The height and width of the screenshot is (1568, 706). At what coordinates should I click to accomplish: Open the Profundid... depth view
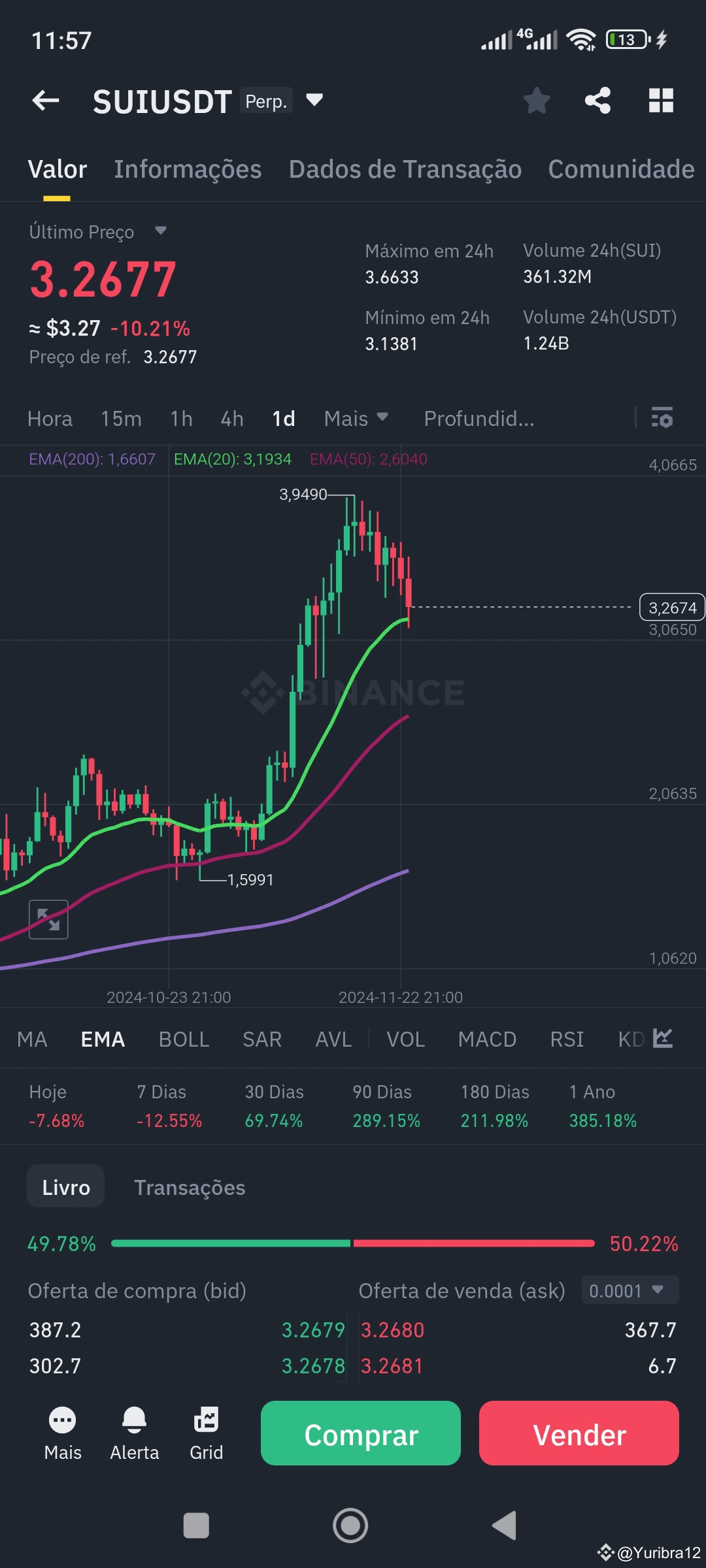479,418
